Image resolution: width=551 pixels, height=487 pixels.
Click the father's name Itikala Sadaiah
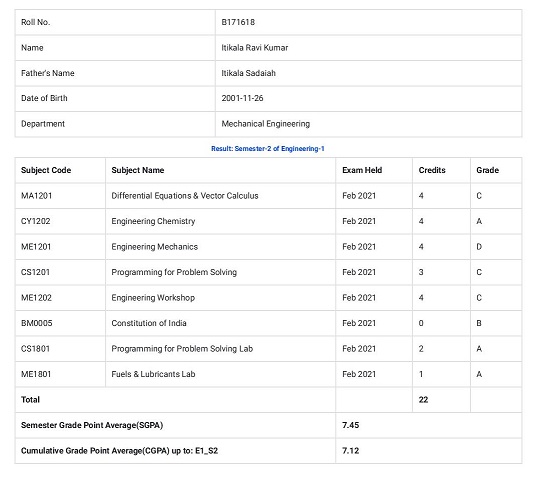point(248,73)
